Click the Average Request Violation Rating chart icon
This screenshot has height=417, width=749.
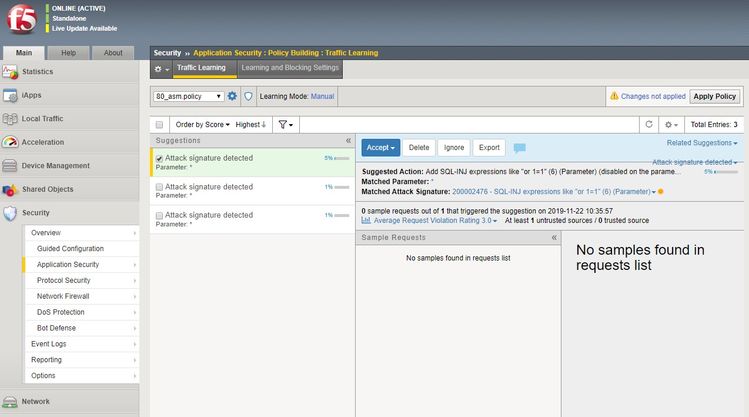click(x=366, y=220)
